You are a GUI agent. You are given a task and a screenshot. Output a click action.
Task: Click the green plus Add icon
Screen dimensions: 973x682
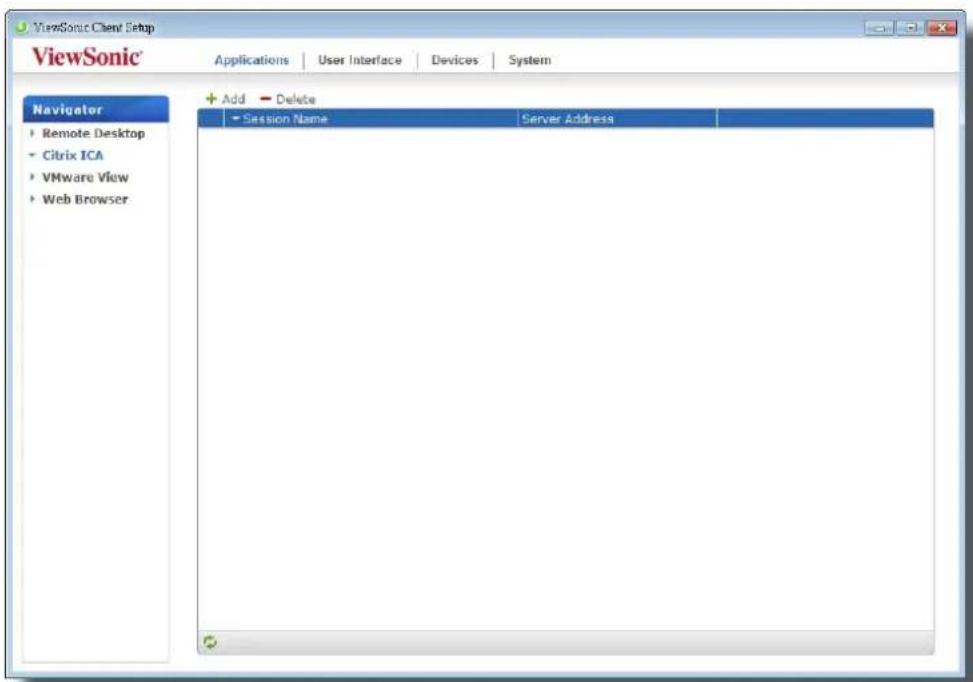pos(211,99)
